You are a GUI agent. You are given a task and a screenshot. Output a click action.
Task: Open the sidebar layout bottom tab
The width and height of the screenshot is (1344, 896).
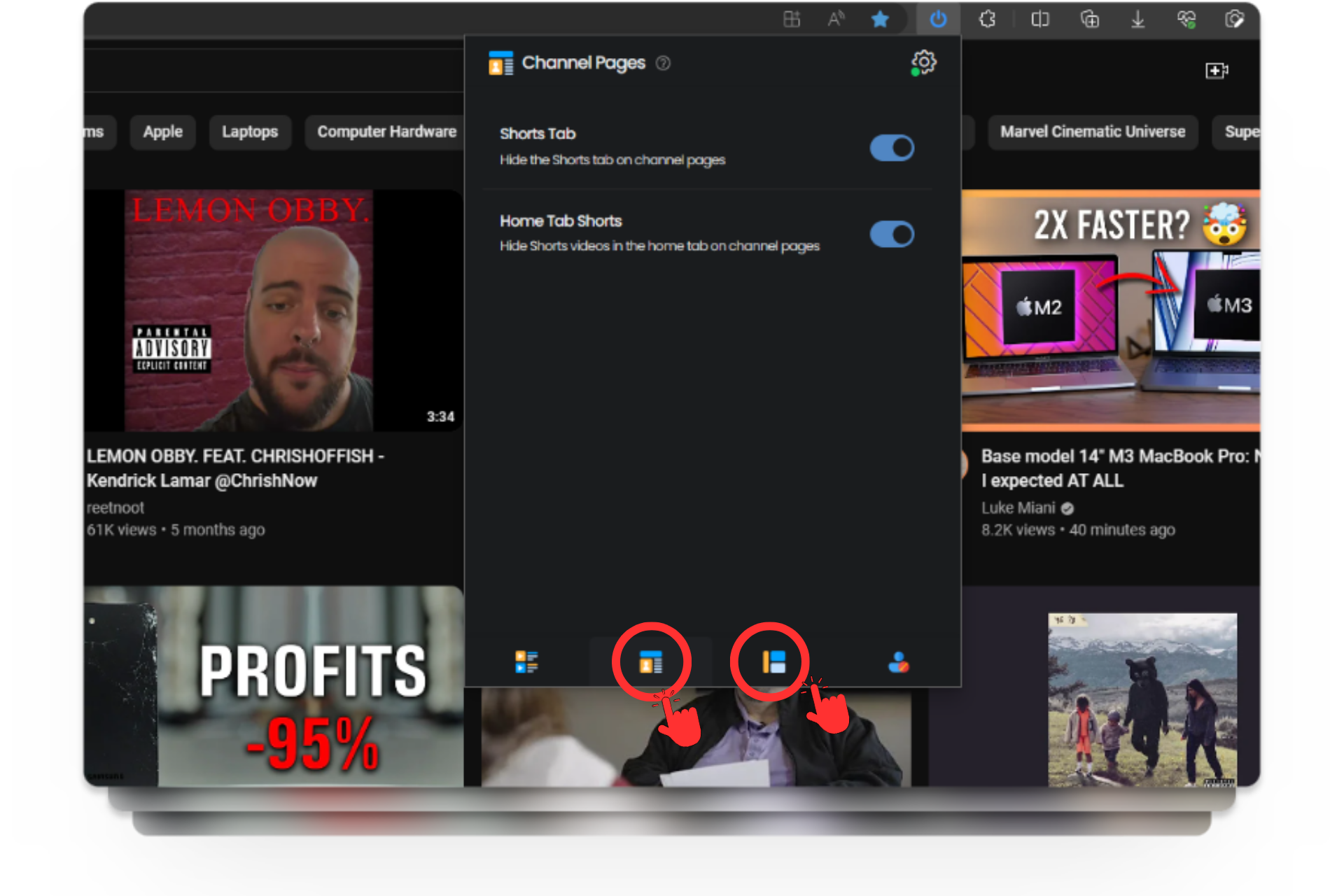pyautogui.click(x=773, y=661)
